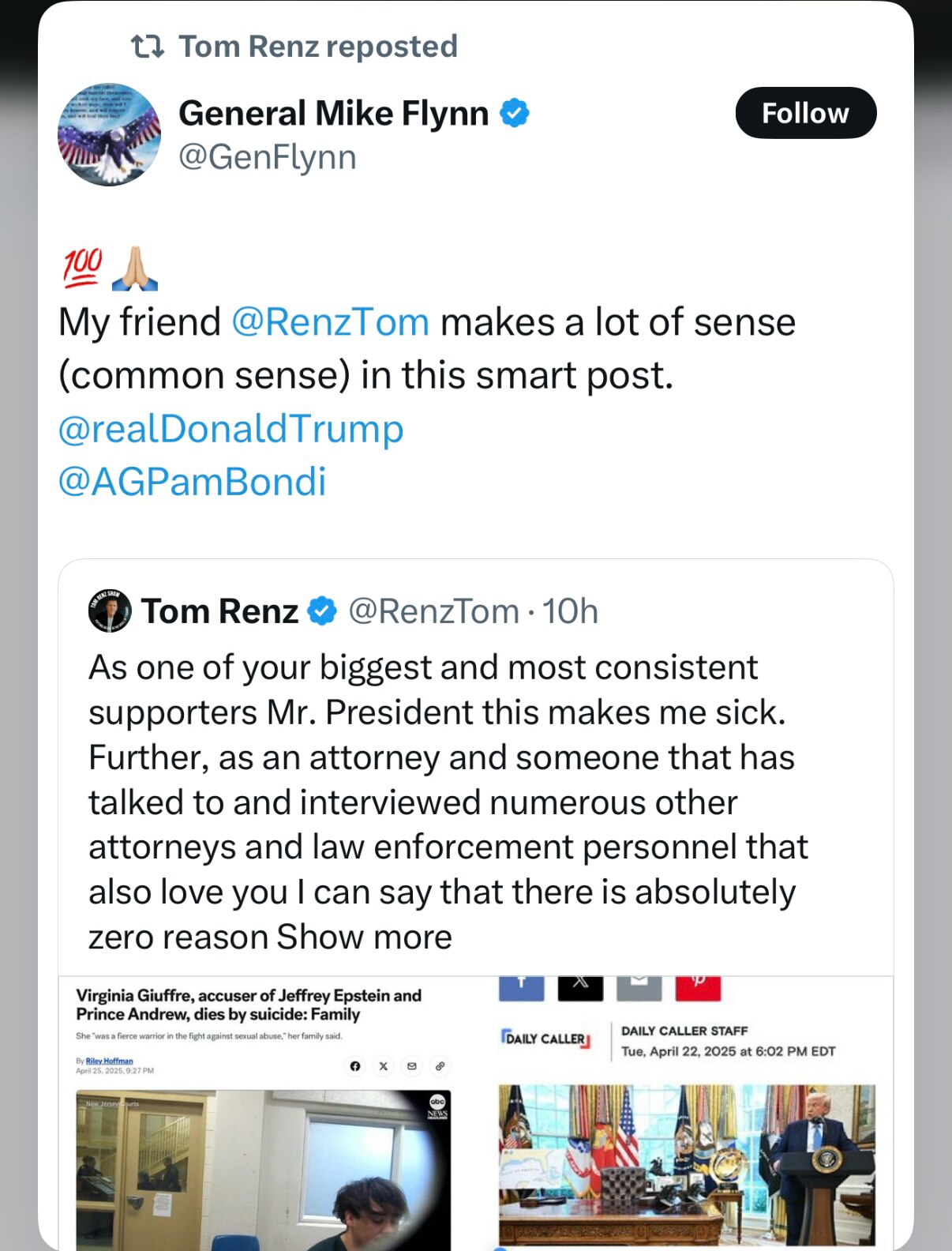Open the @AGPamBondi mention link
The width and height of the screenshot is (952, 1251).
[192, 482]
